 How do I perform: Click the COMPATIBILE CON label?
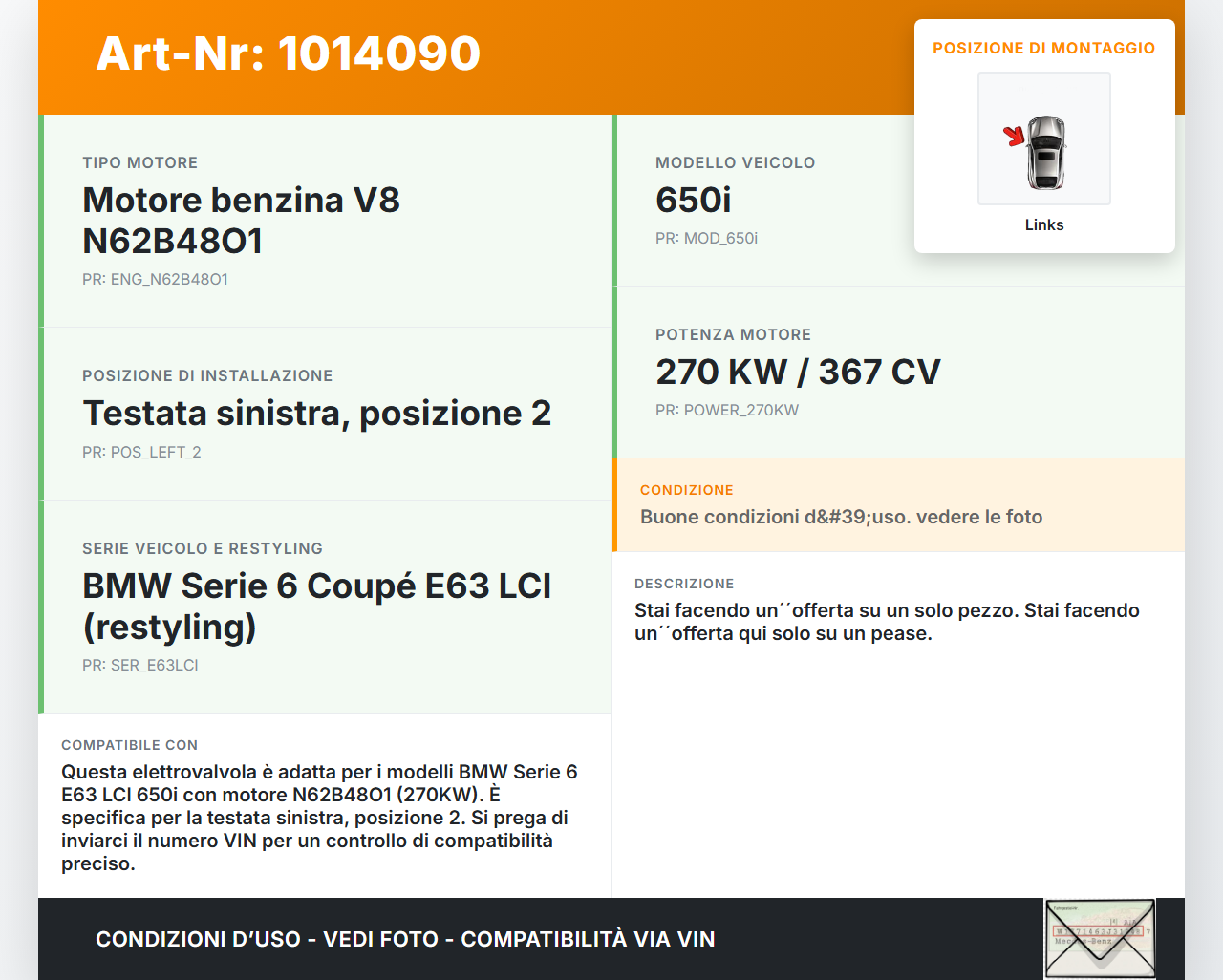[x=129, y=745]
